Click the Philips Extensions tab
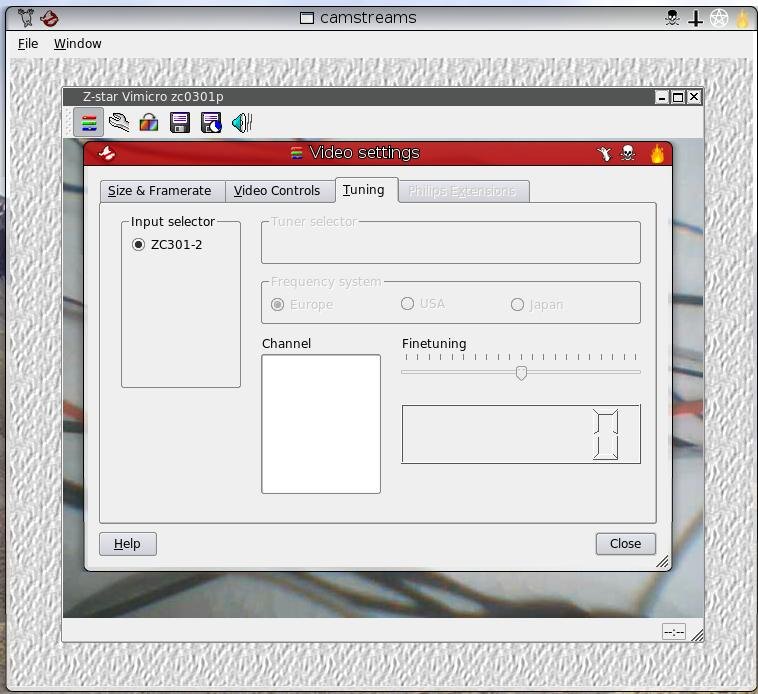758x694 pixels. tap(464, 191)
